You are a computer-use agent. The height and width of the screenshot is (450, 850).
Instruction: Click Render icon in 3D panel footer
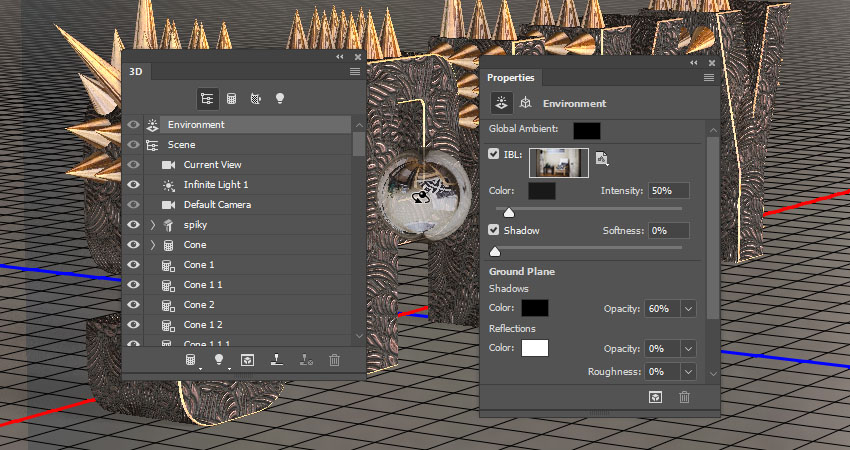[x=247, y=360]
